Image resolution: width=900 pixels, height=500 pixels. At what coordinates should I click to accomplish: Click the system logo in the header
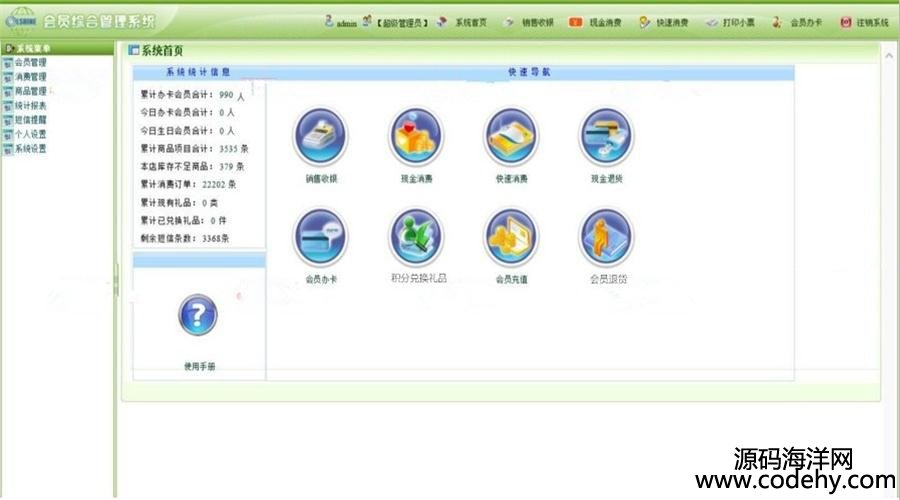[21, 19]
